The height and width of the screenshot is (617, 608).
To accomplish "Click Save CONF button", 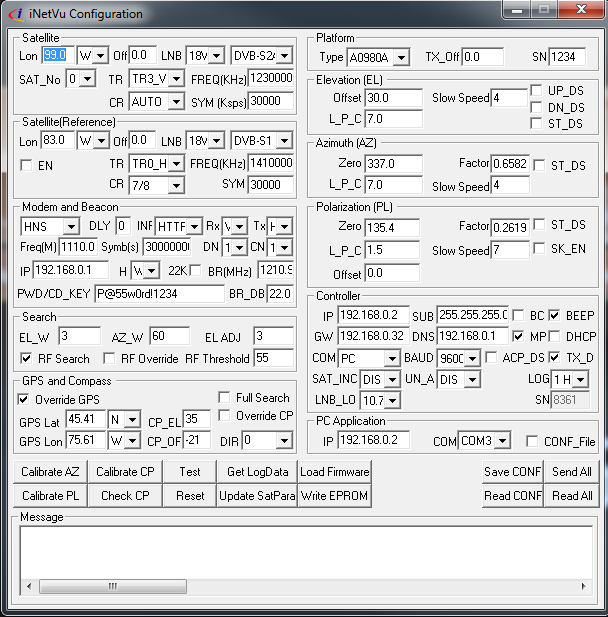I will tap(513, 471).
